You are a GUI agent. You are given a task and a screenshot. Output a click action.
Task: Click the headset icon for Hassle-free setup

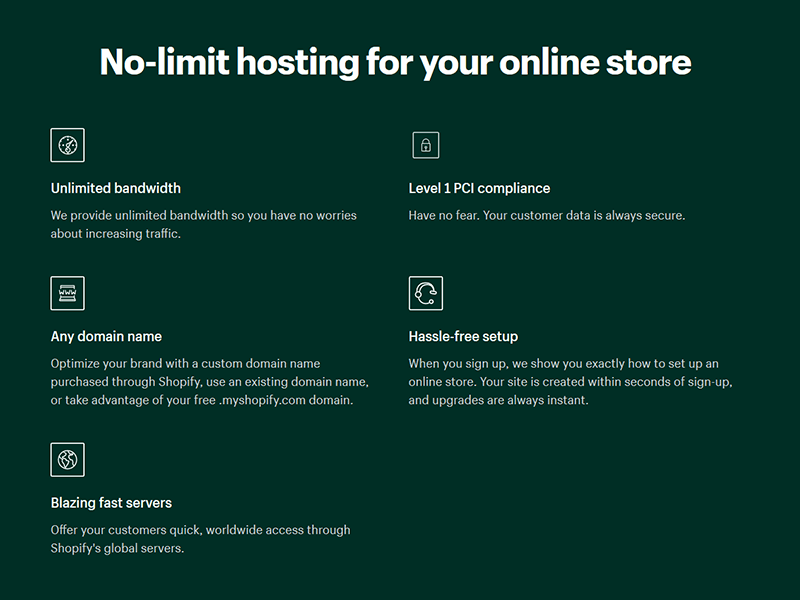coord(426,293)
